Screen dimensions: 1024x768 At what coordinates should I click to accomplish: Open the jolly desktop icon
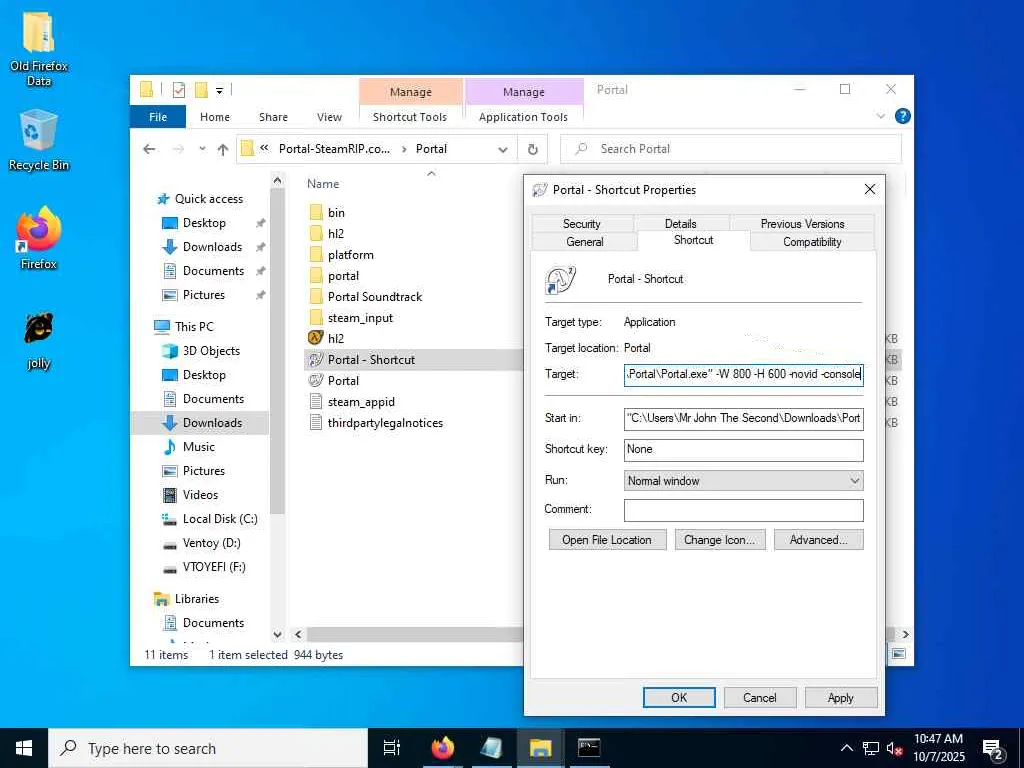coord(39,341)
